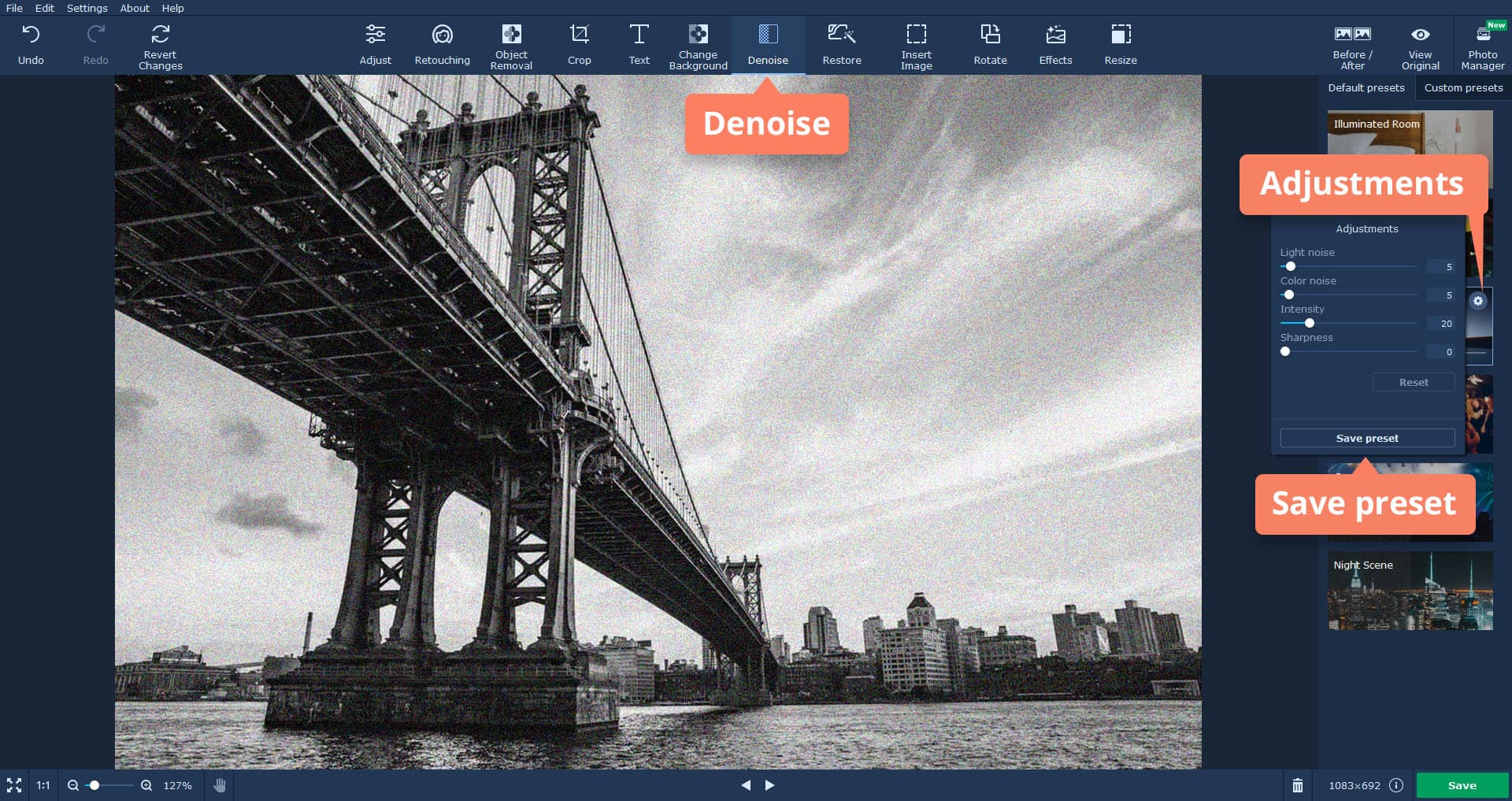Open the Retouching tool
Screen dimensions: 1512x801
pyautogui.click(x=443, y=46)
